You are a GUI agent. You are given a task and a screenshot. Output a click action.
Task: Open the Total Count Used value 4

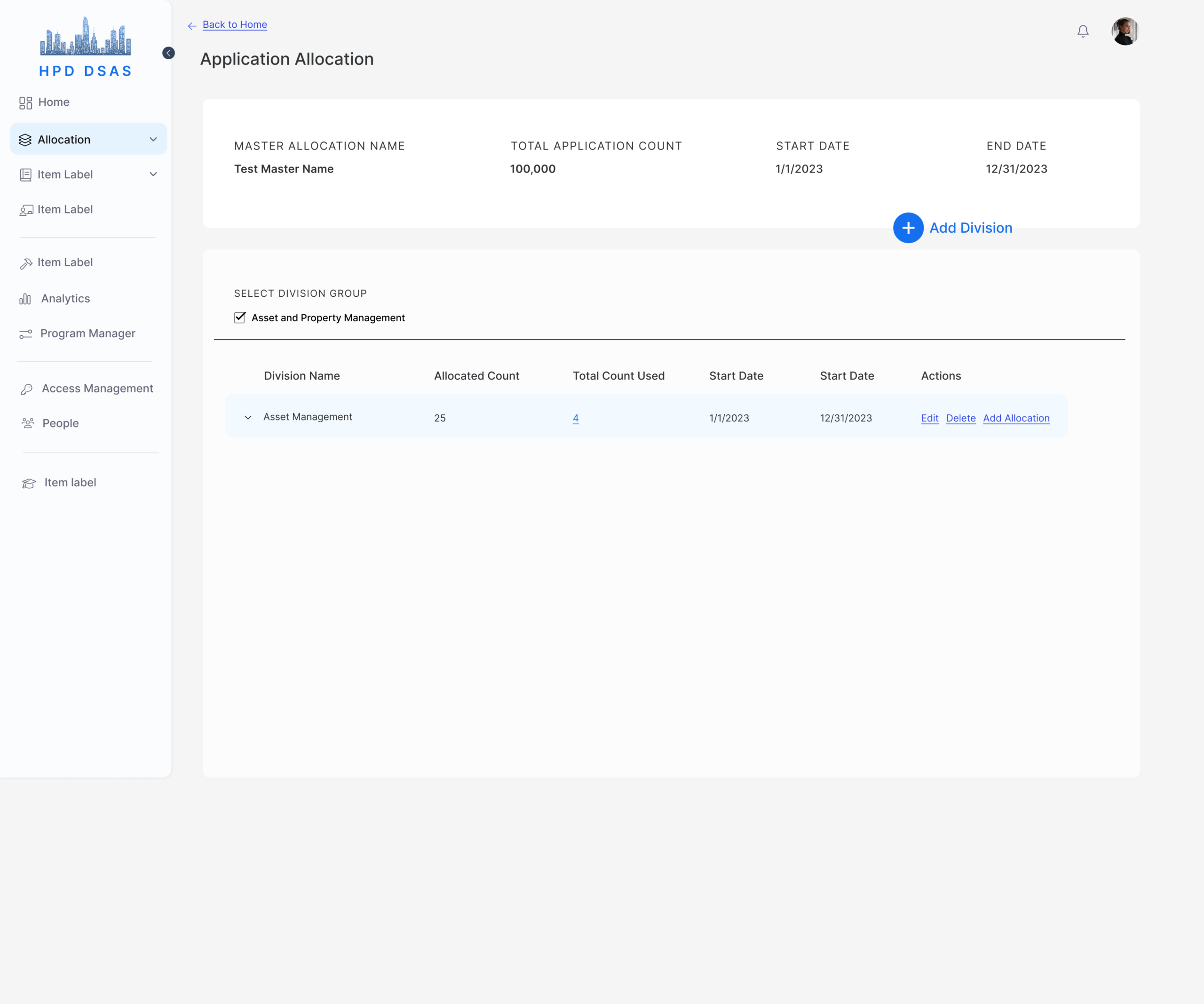(576, 418)
